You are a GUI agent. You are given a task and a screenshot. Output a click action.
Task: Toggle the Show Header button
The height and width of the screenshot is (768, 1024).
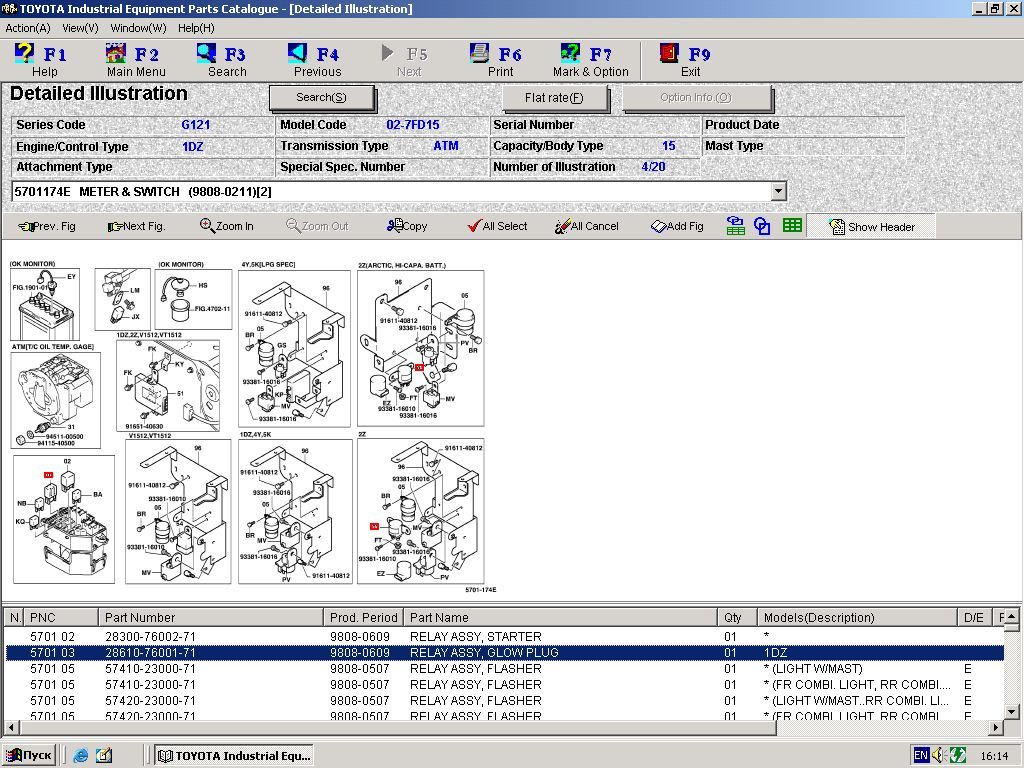(x=871, y=227)
